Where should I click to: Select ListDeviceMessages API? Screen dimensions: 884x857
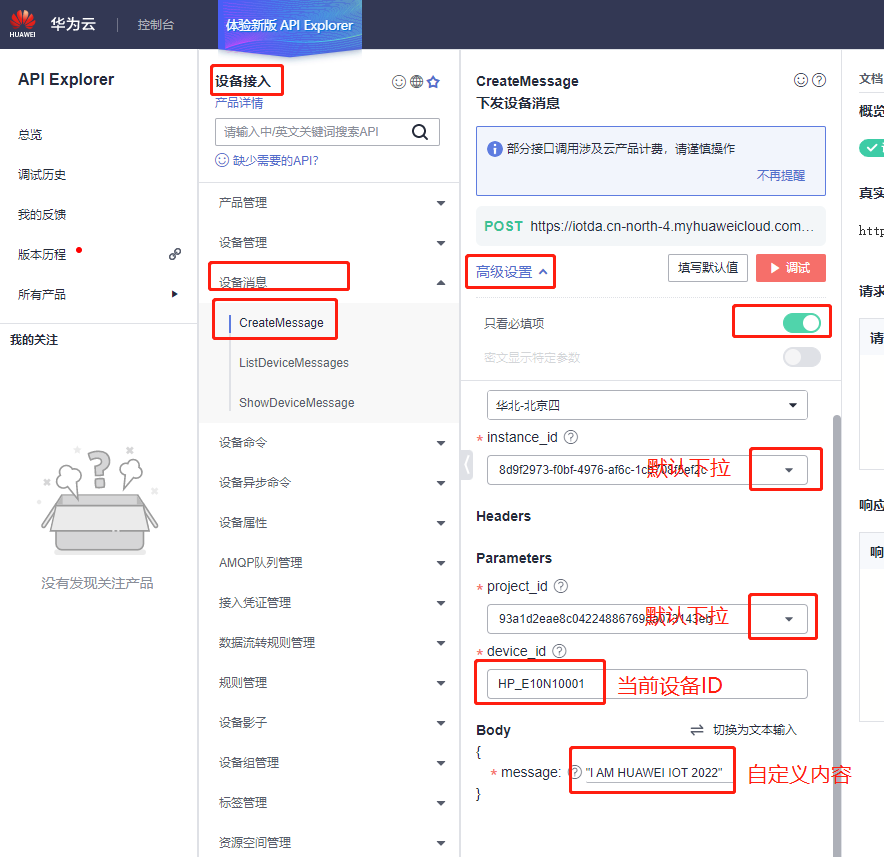294,363
